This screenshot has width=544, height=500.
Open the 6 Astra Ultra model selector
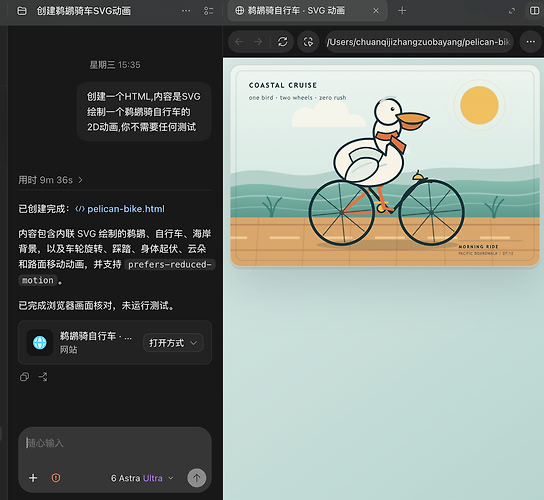(142, 478)
